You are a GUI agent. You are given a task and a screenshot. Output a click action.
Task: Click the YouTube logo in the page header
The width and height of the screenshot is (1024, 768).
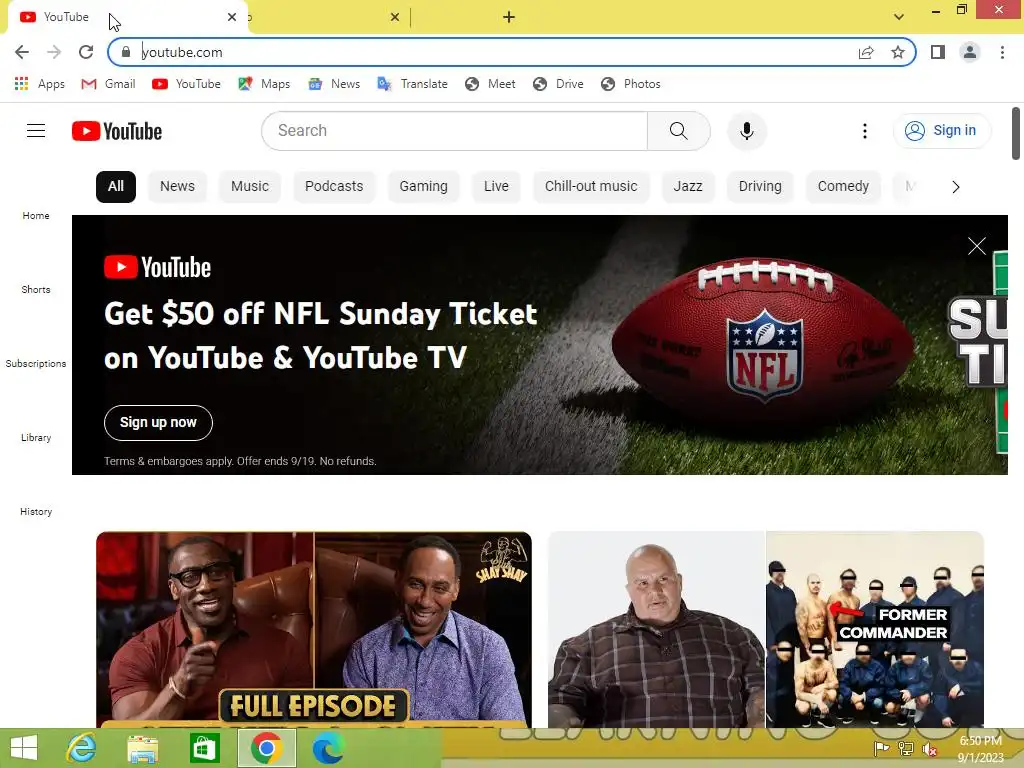[117, 131]
